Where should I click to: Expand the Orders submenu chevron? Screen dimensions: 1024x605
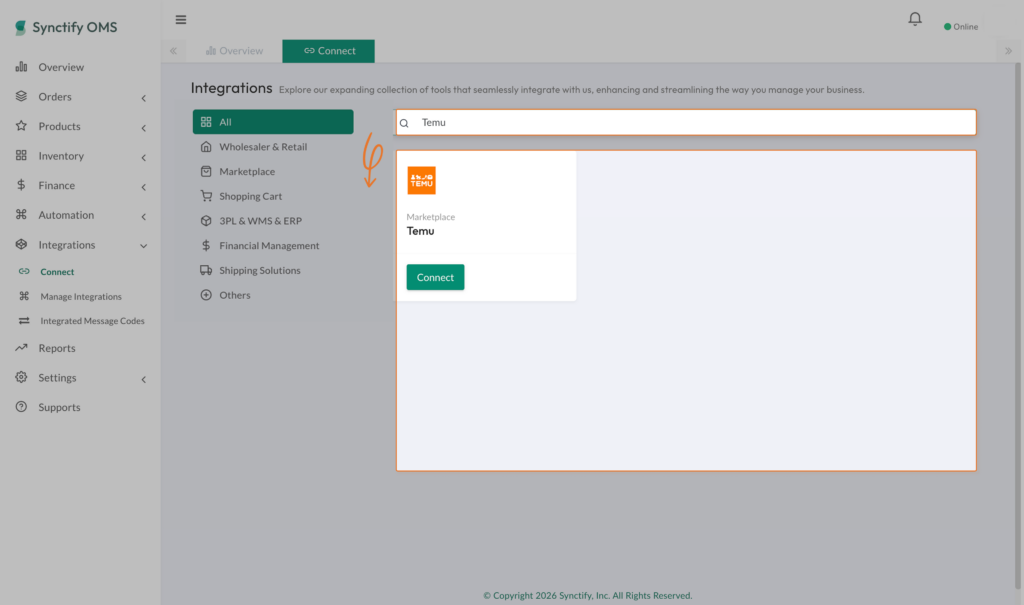click(x=144, y=98)
